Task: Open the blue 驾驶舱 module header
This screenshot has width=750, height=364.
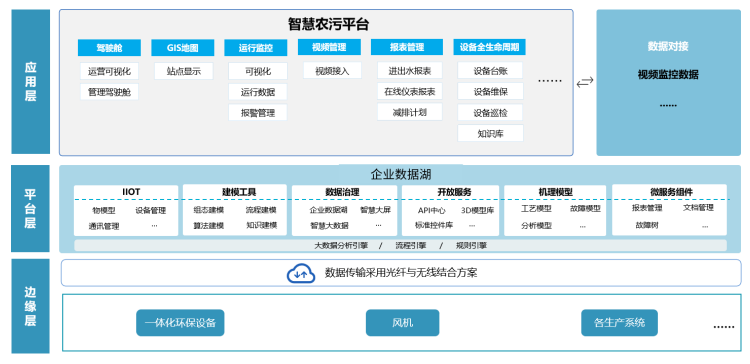Action: (x=110, y=47)
